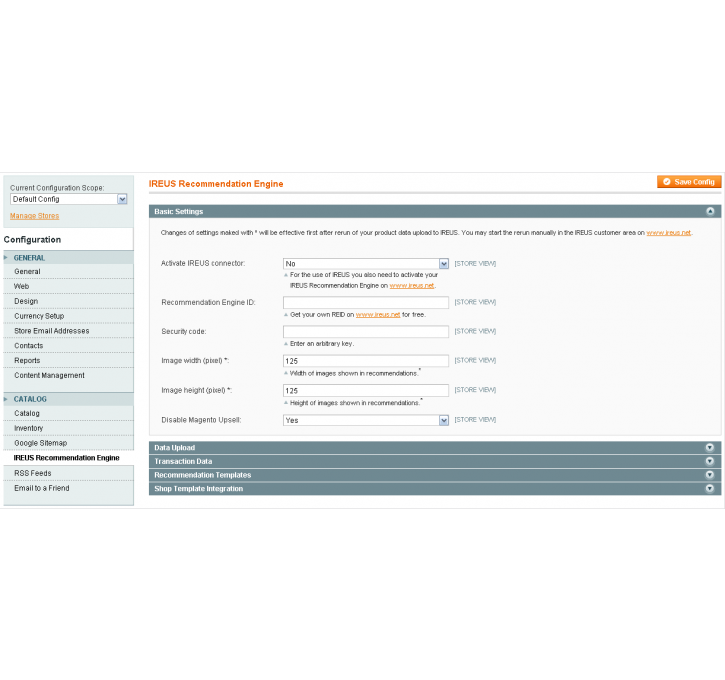This screenshot has height=680, width=725.
Task: Open www.ireus.net link under Recommendation Engine ID
Action: [x=378, y=315]
